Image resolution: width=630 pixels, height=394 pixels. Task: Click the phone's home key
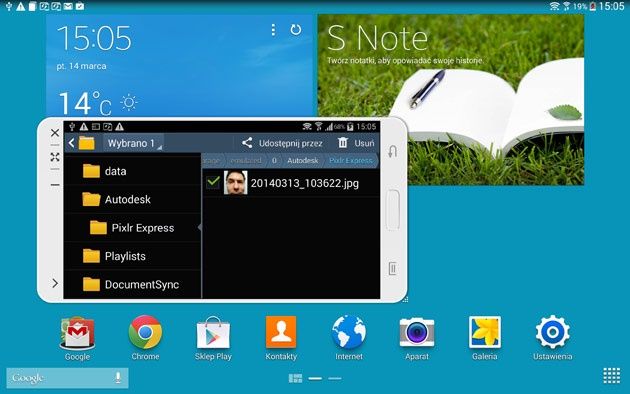(393, 210)
